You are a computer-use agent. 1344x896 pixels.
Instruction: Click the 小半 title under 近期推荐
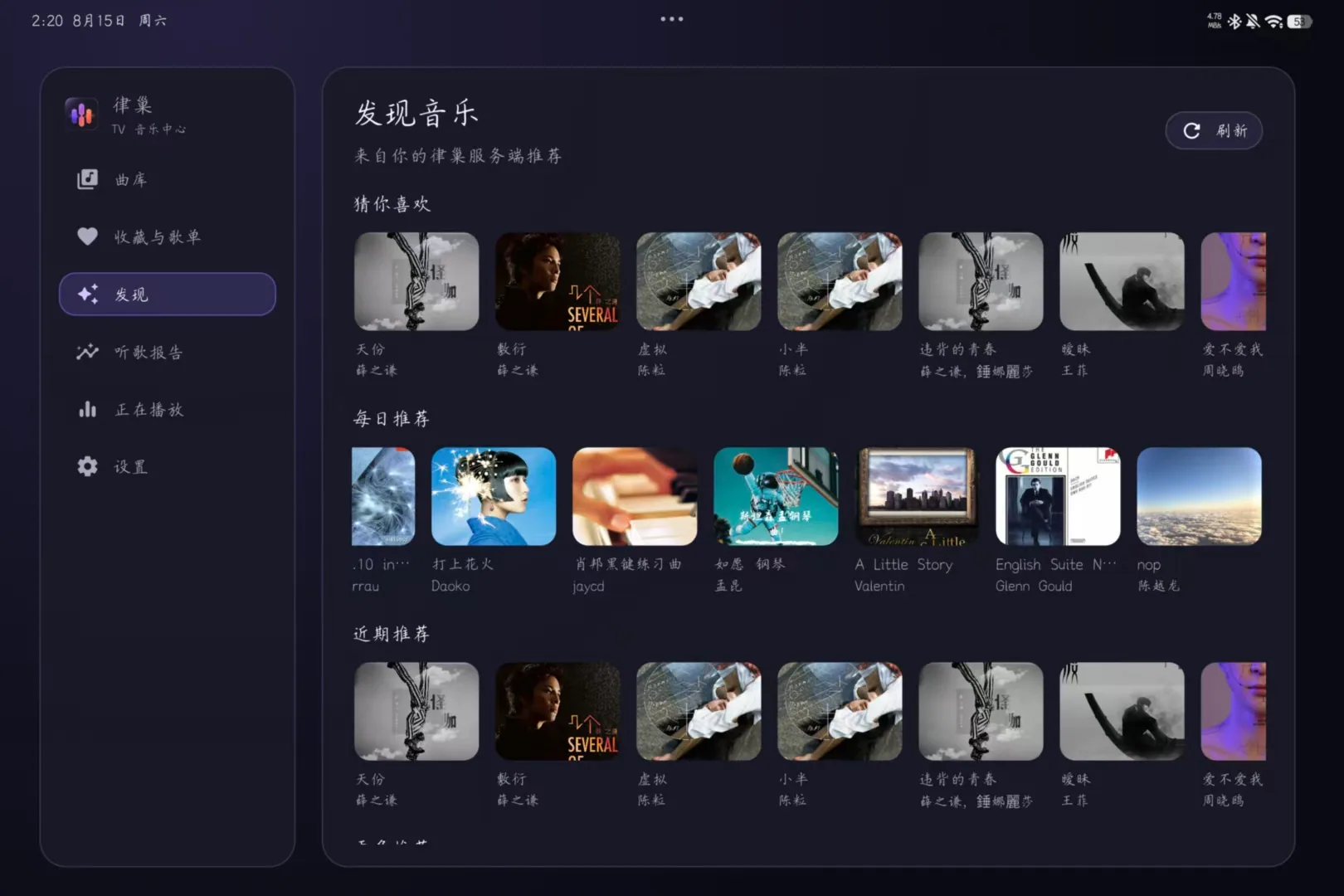coord(793,779)
